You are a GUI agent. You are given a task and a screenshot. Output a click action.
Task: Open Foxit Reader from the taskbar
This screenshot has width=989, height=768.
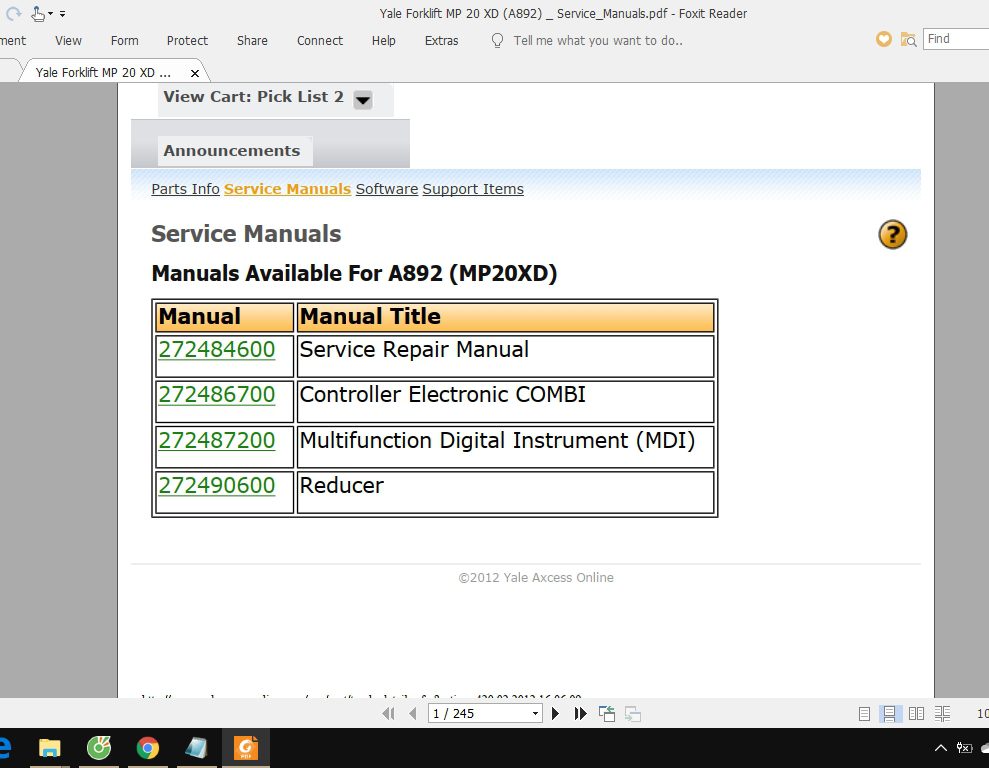click(x=245, y=747)
